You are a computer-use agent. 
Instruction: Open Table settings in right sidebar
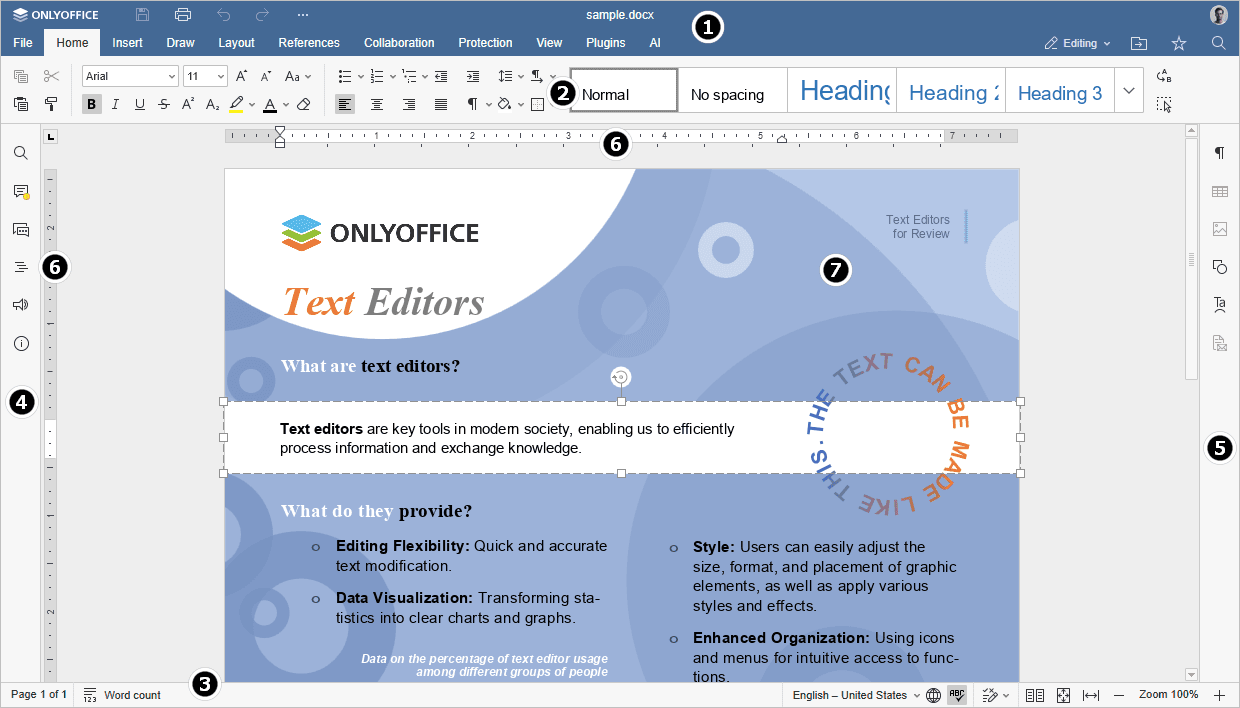1219,191
